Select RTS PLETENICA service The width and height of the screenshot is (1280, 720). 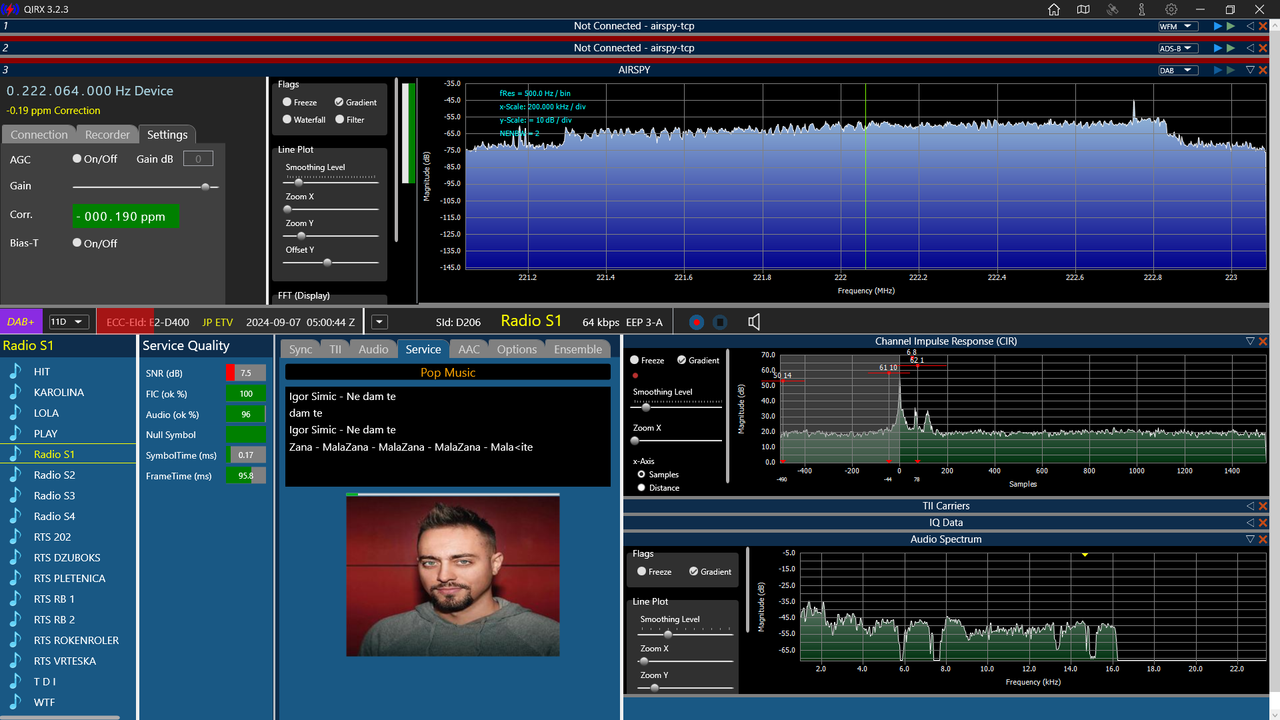[68, 578]
